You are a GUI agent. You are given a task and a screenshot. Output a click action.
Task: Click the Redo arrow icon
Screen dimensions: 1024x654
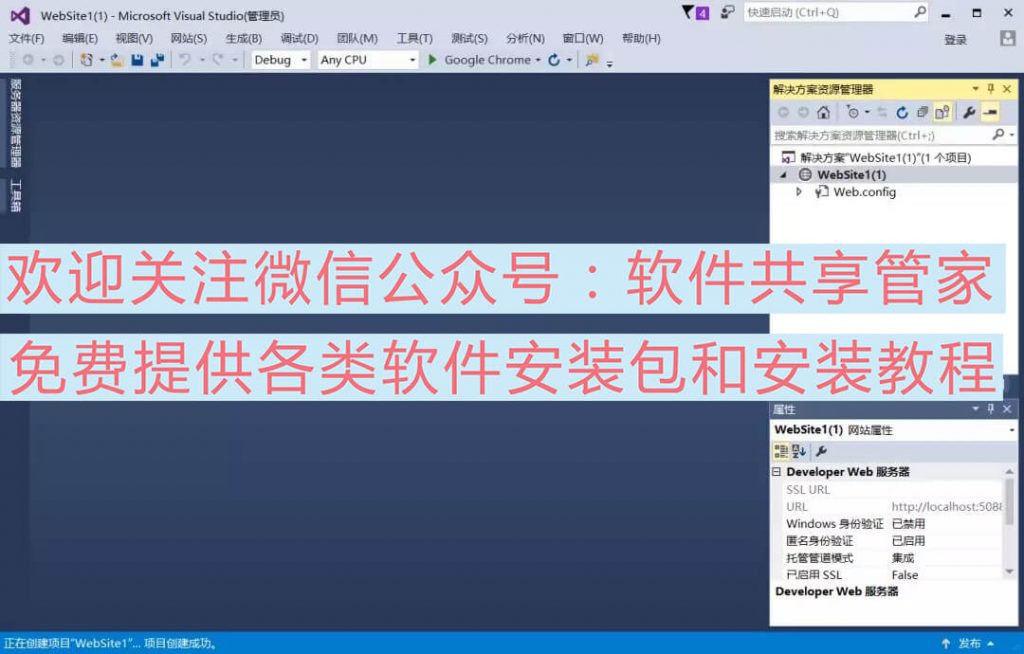point(218,60)
